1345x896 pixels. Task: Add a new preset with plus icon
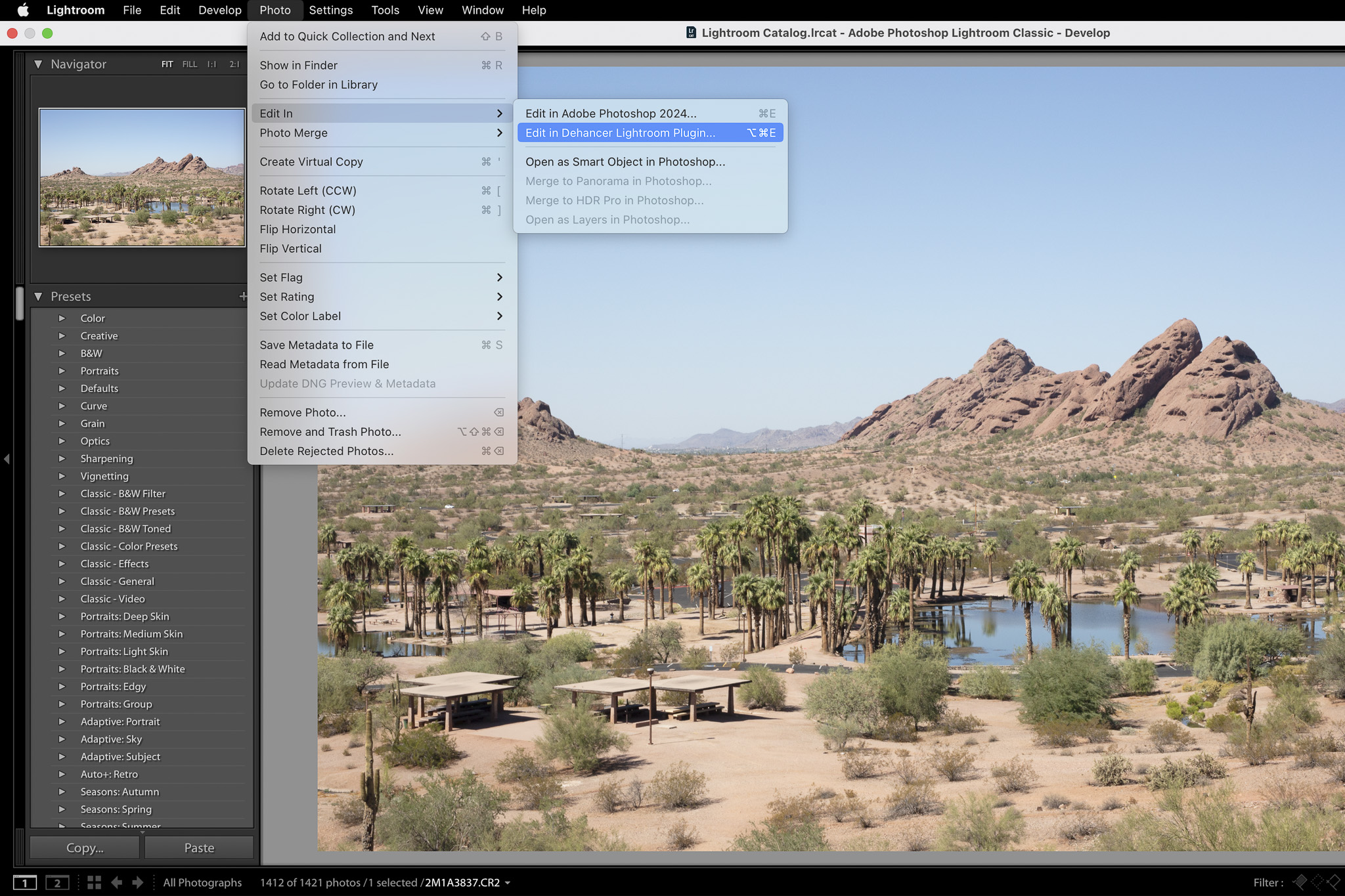243,296
